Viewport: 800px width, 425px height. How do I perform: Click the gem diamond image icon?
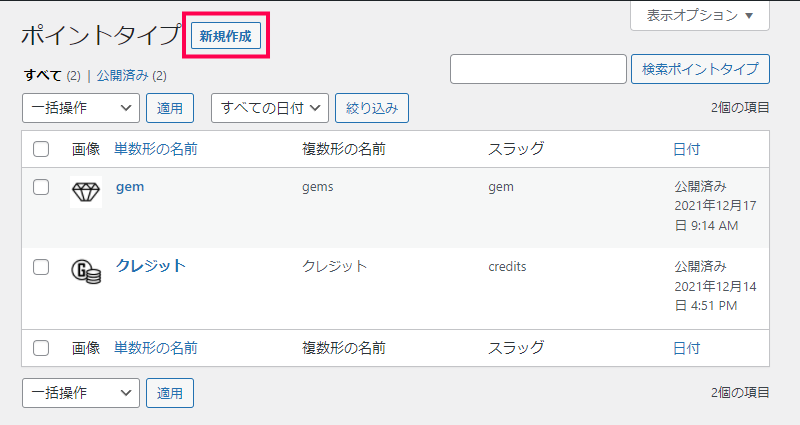(86, 192)
